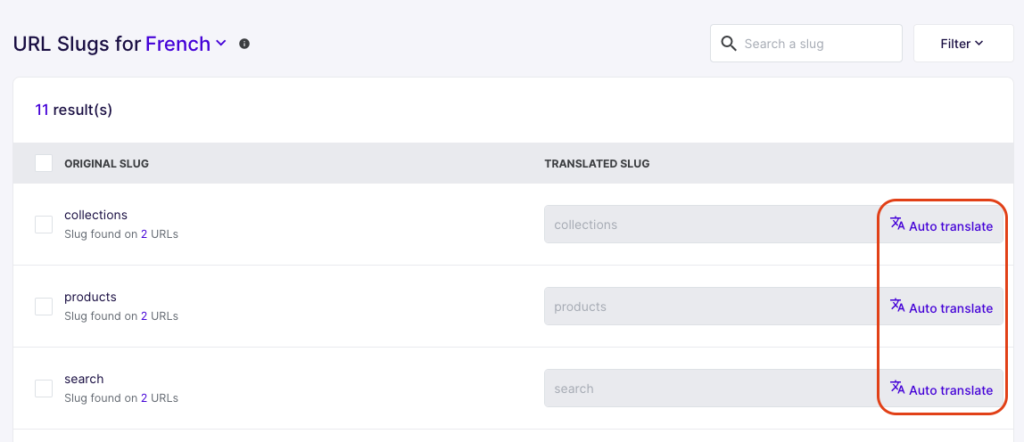Screen dimensions: 1024x442
Task: Click translate icon in collections row
Action: tap(898, 224)
